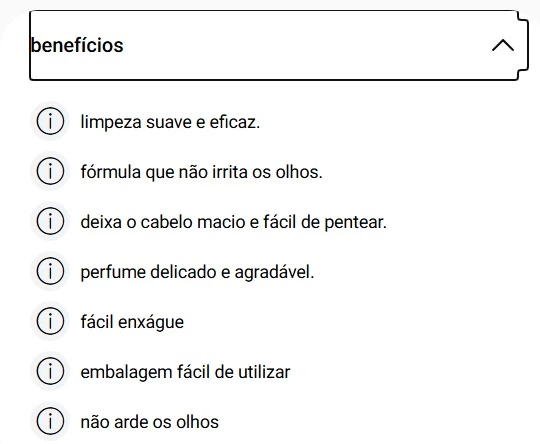Click the perfume delicado e agradável text
Viewport: 540px width, 444px height.
[197, 272]
